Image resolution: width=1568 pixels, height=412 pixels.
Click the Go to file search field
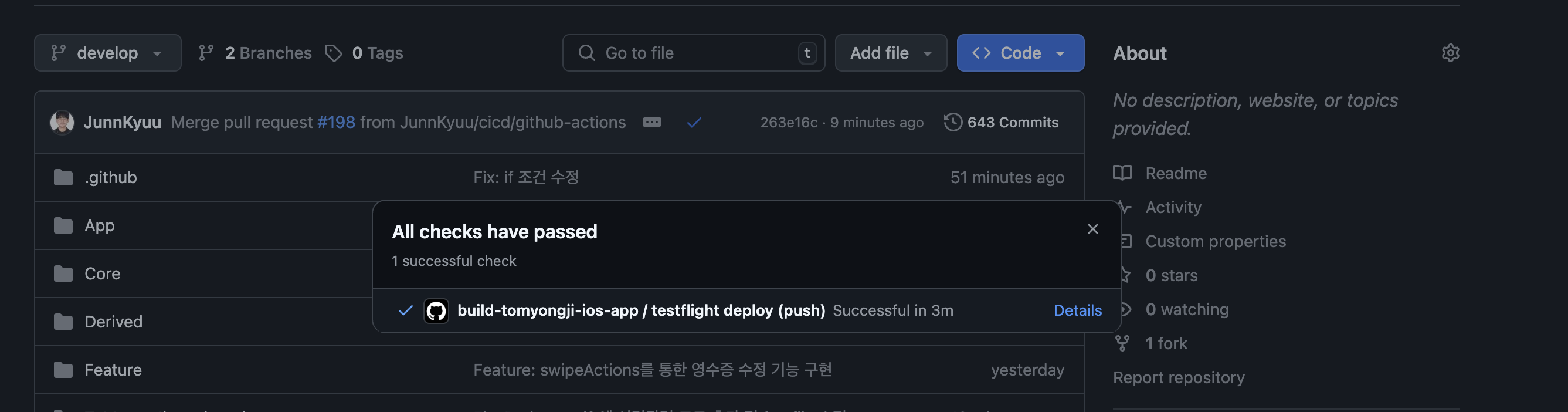point(693,53)
